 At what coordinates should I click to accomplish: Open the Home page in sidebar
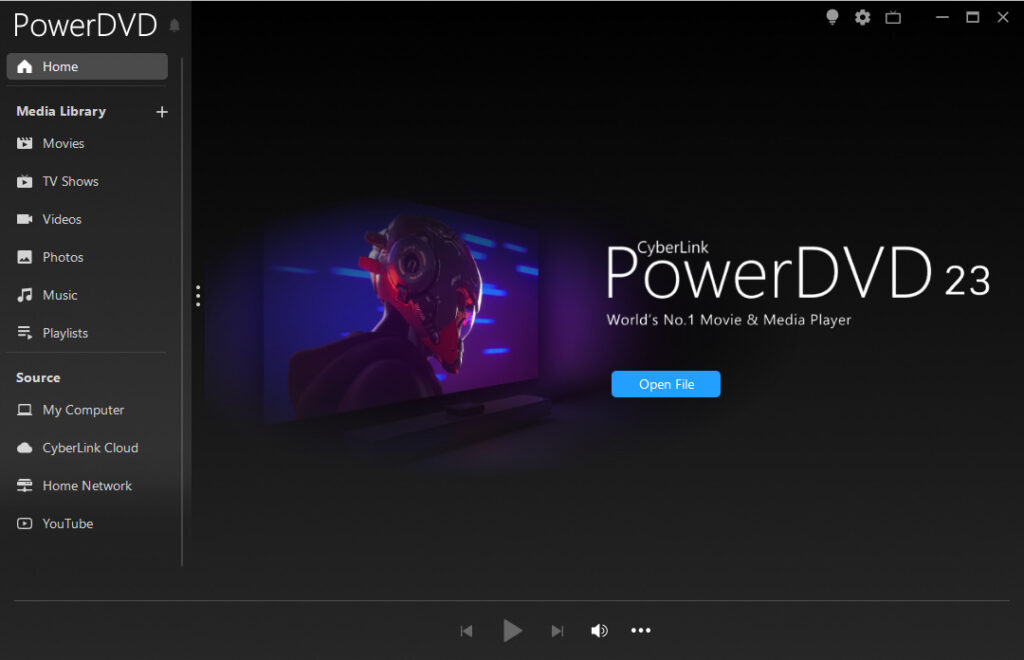coord(87,67)
